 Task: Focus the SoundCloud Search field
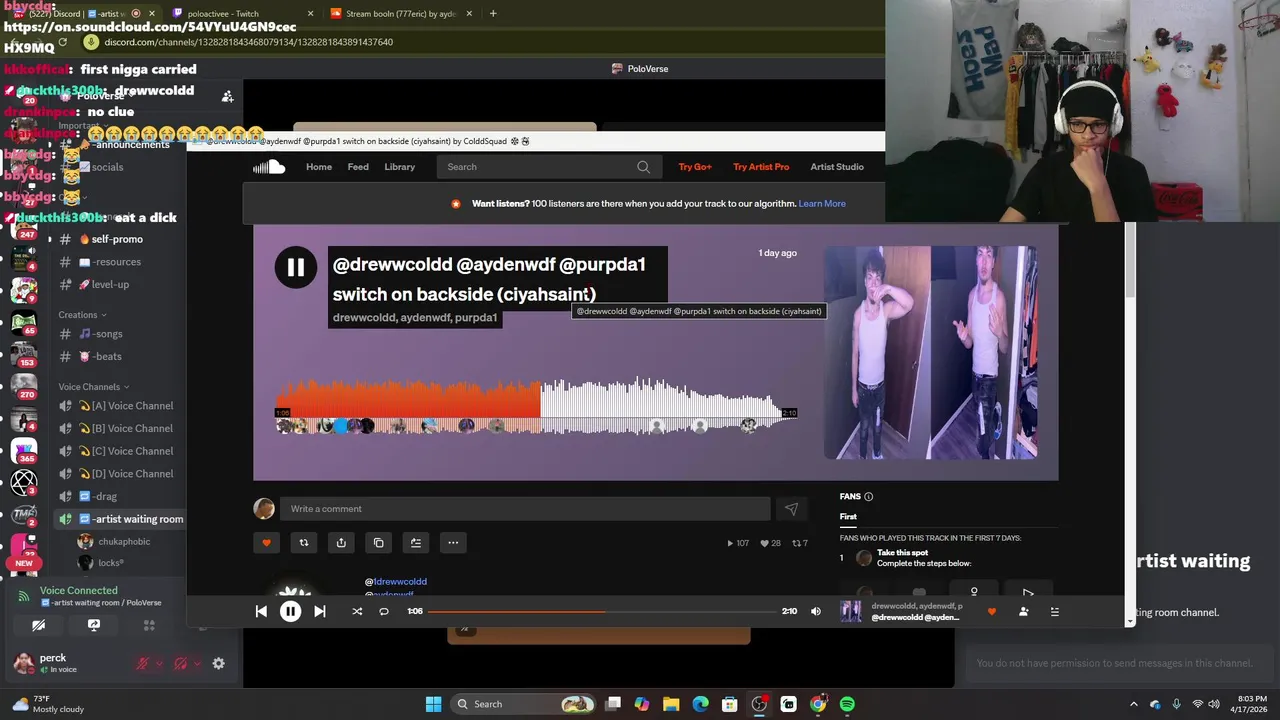(x=547, y=167)
